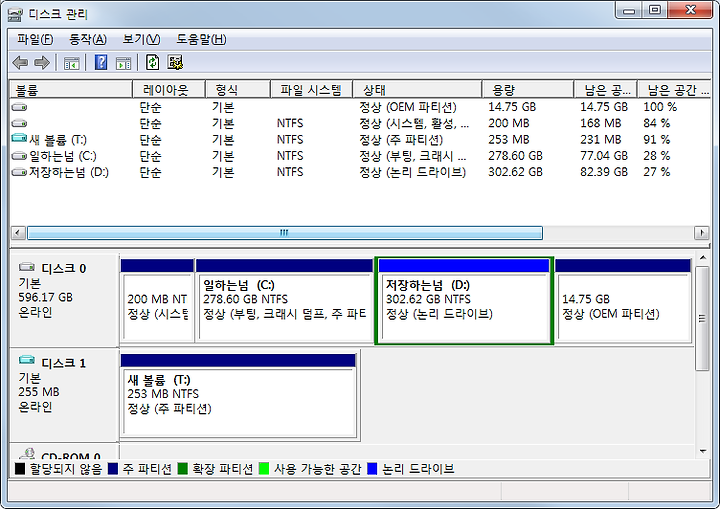
Task: Click the blue 논리 드라이브 legend swatch
Action: (372, 469)
